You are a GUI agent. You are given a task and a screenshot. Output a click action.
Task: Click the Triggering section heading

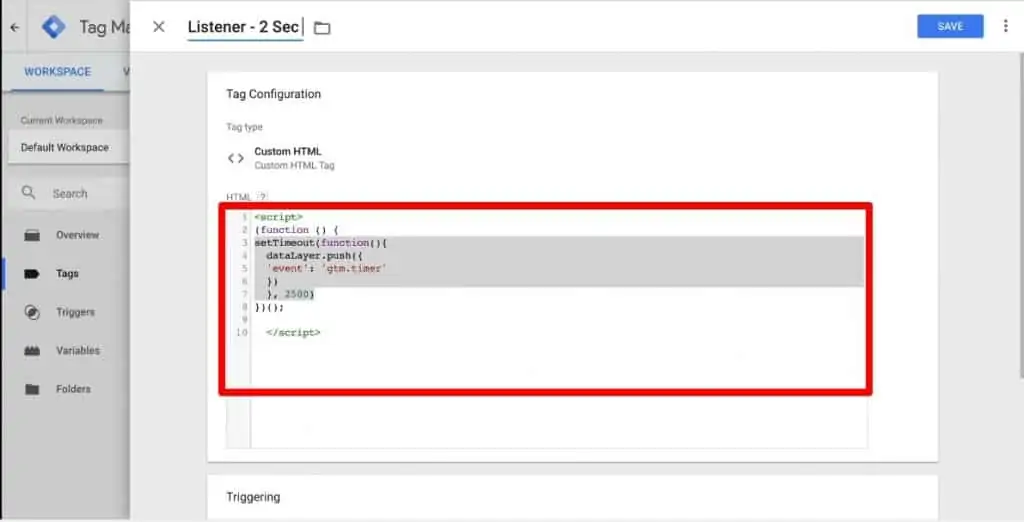coord(253,497)
